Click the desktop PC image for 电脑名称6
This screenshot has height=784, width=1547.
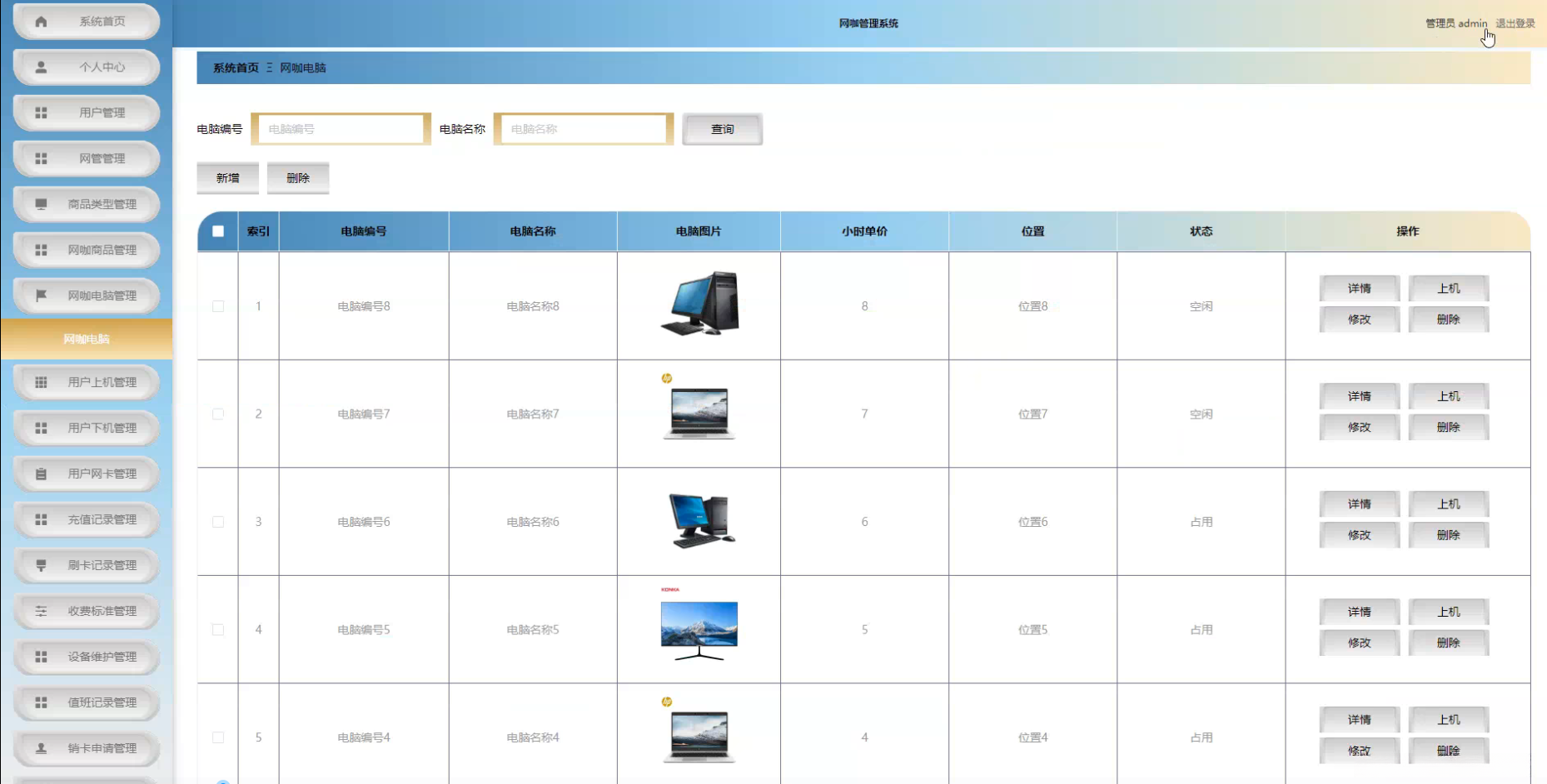click(x=699, y=520)
